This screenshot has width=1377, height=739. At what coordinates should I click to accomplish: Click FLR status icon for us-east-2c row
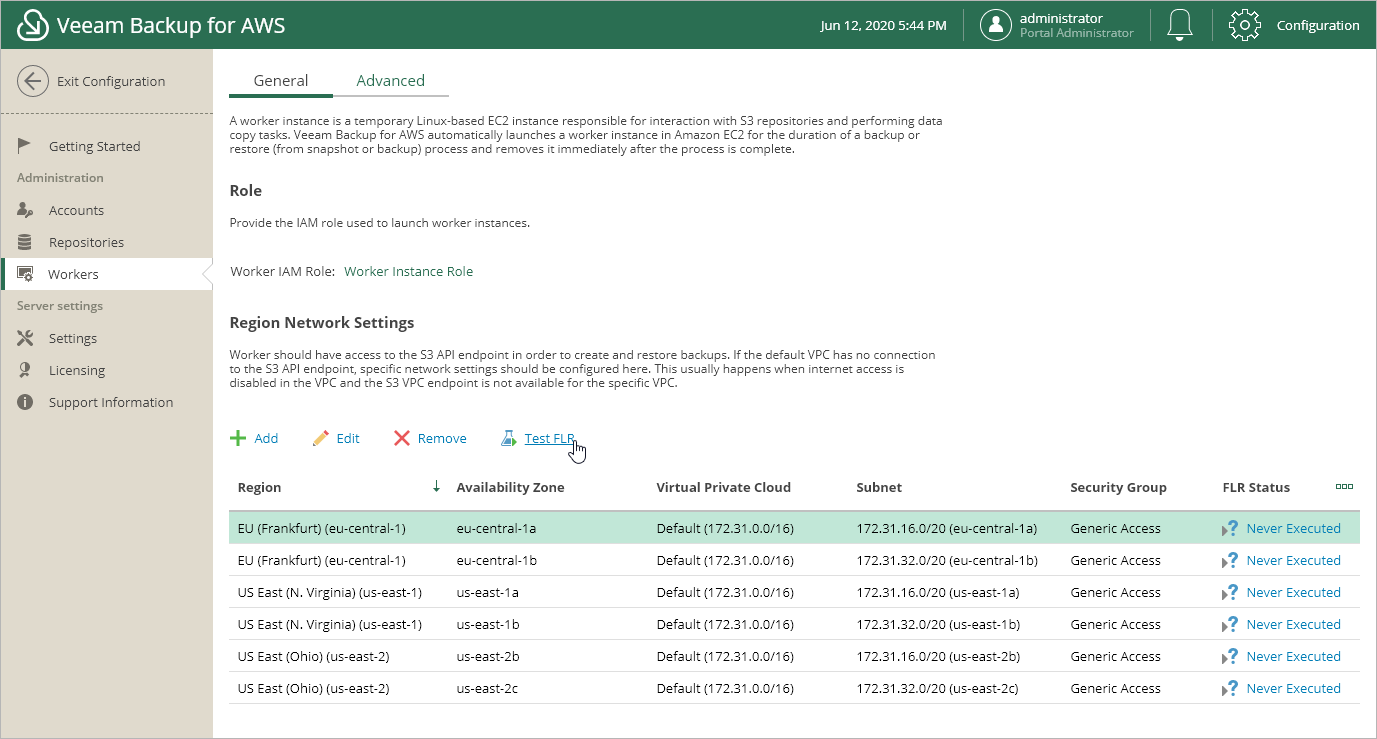[1231, 688]
